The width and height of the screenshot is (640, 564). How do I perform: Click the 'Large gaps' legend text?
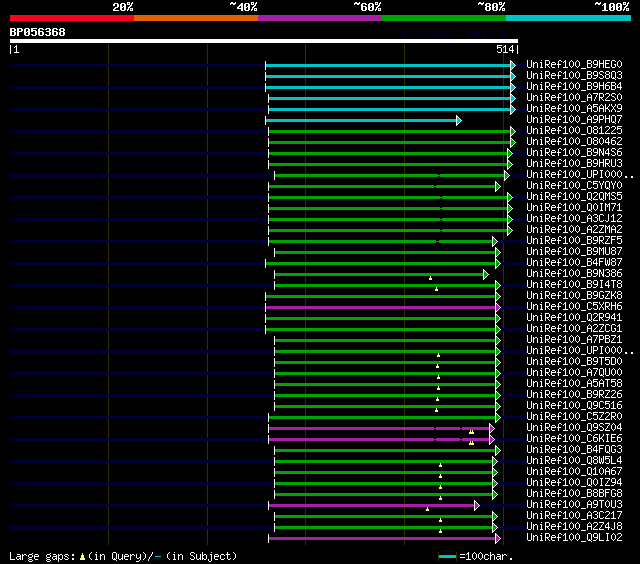click(x=42, y=556)
